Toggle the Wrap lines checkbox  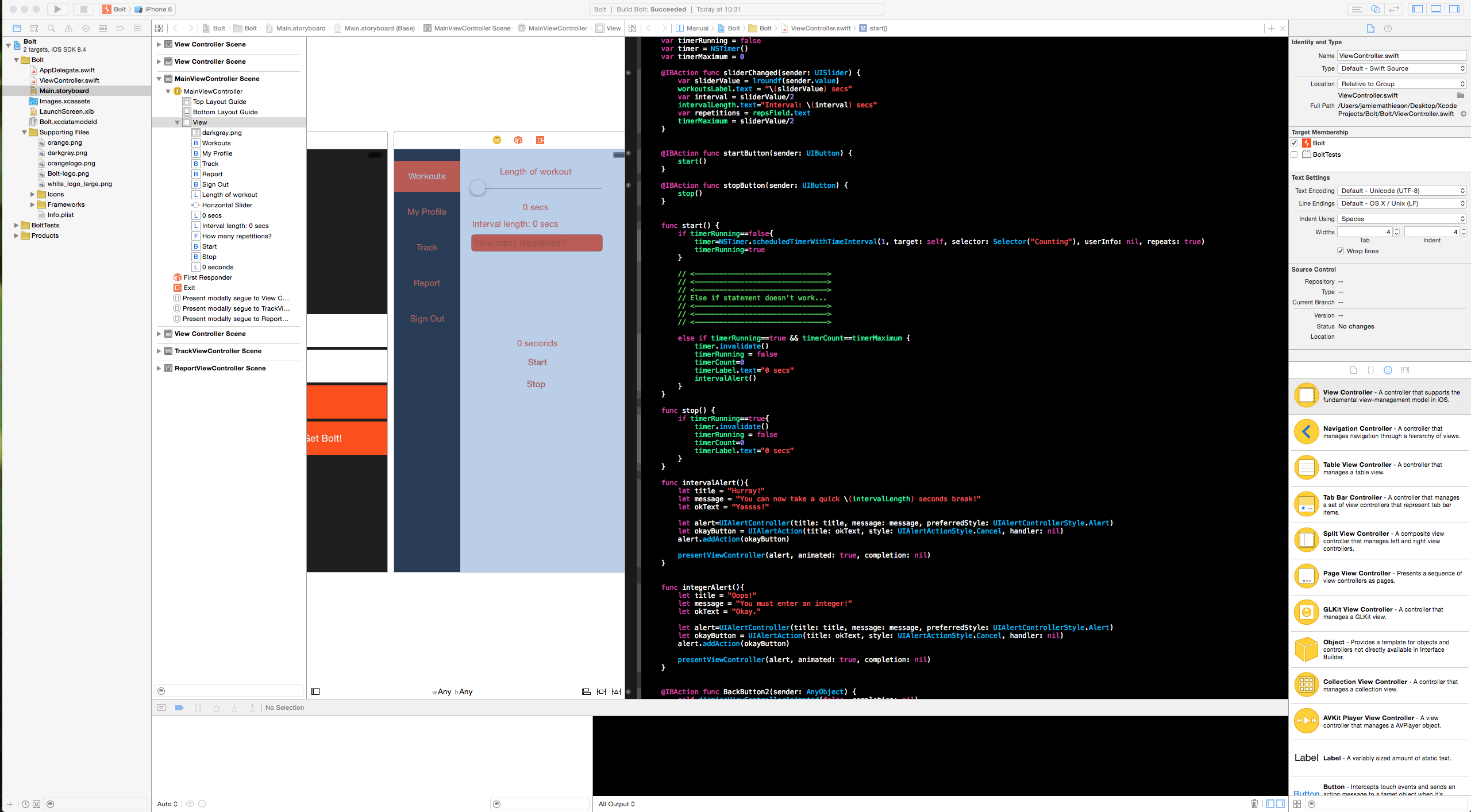click(x=1341, y=251)
